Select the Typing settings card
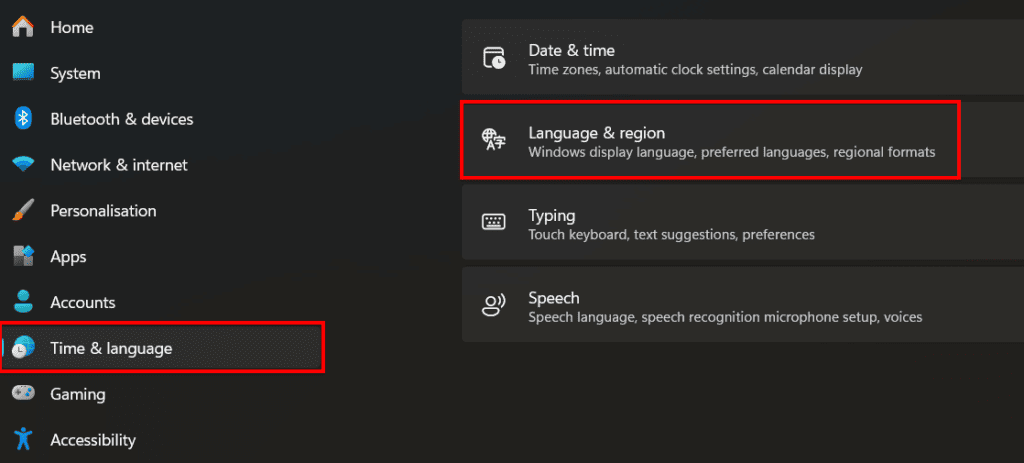 coord(740,223)
